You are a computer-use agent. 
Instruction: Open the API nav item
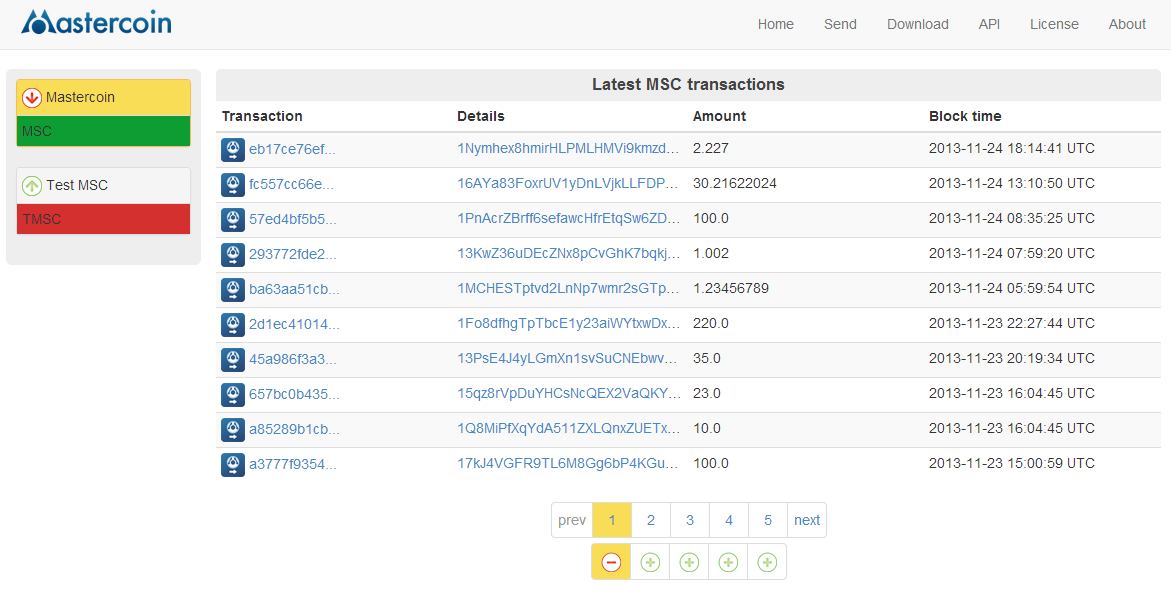coord(990,24)
